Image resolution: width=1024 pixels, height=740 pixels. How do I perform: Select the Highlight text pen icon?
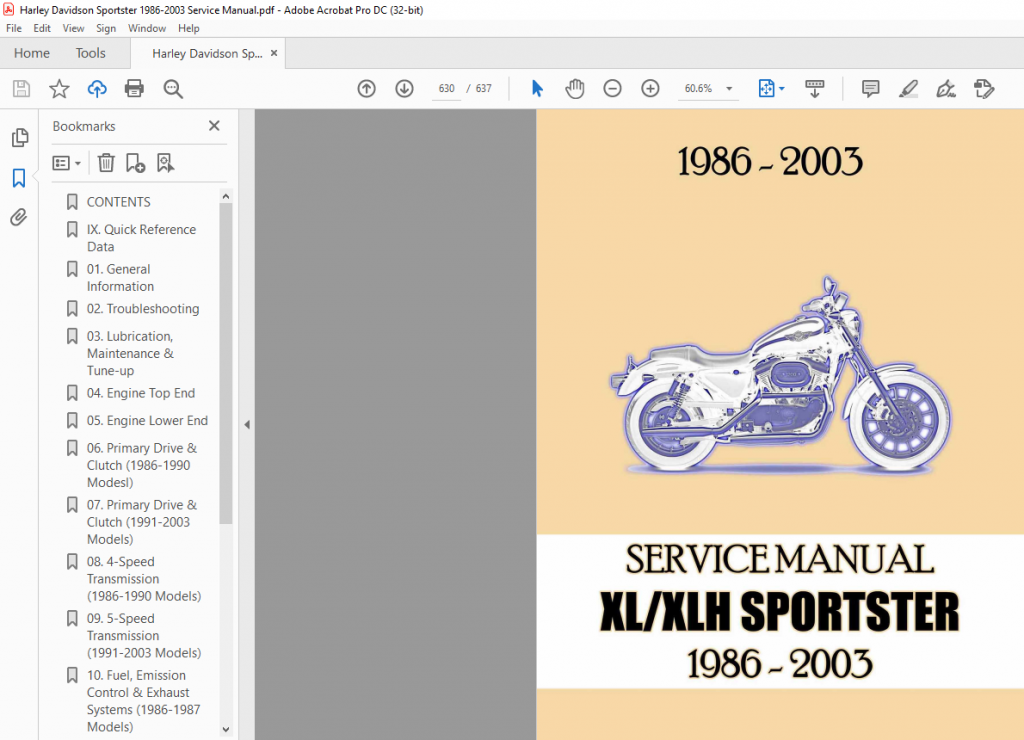(x=908, y=88)
